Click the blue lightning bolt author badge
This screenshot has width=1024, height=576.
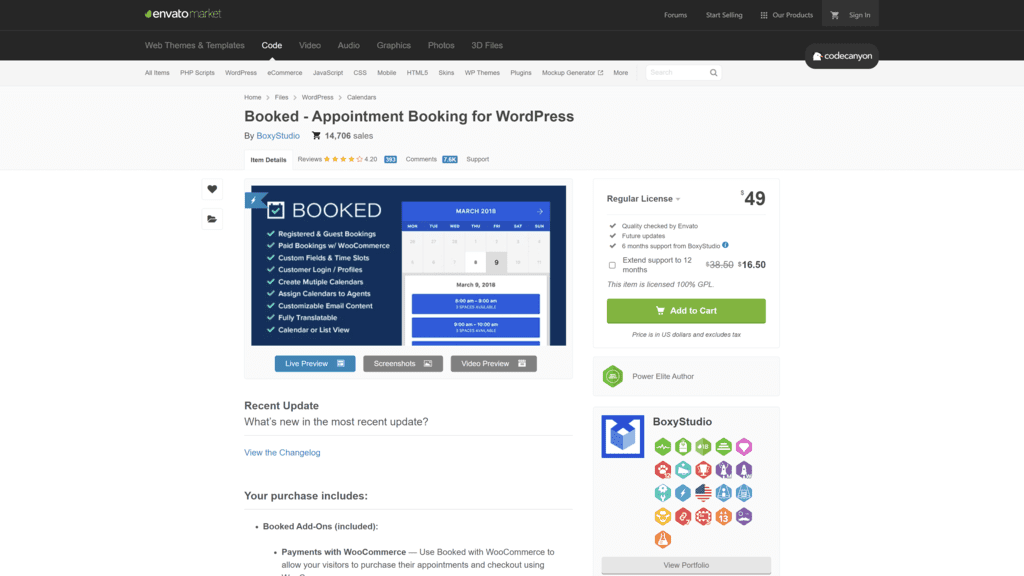682,493
